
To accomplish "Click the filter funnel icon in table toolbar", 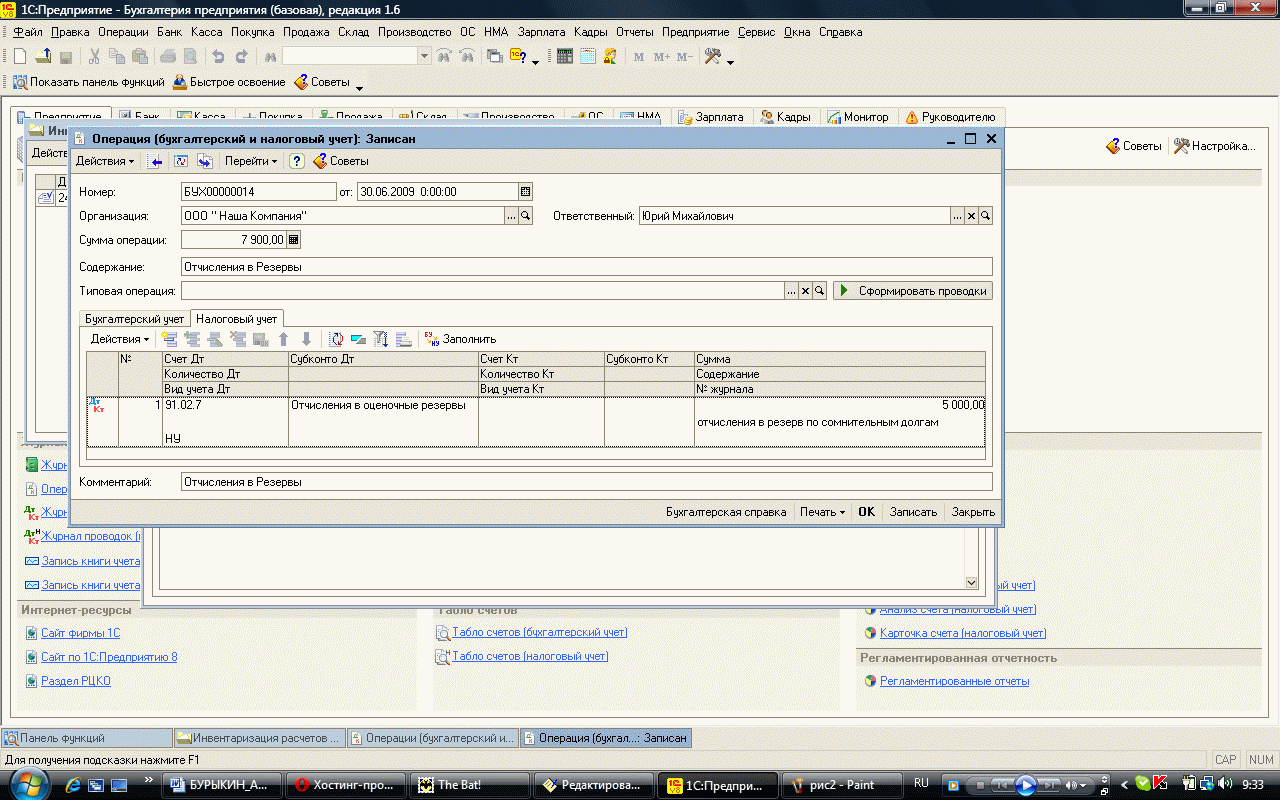I will click(x=380, y=339).
